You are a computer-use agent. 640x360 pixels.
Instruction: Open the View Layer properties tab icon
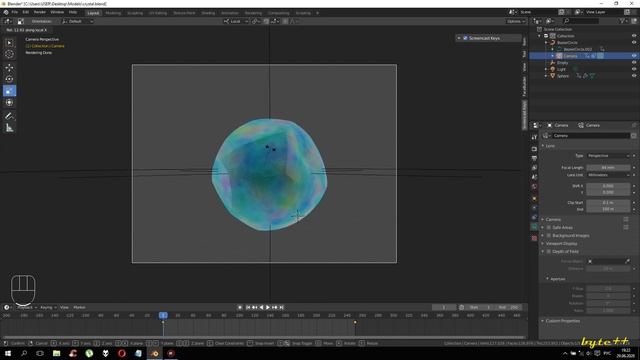pyautogui.click(x=534, y=168)
